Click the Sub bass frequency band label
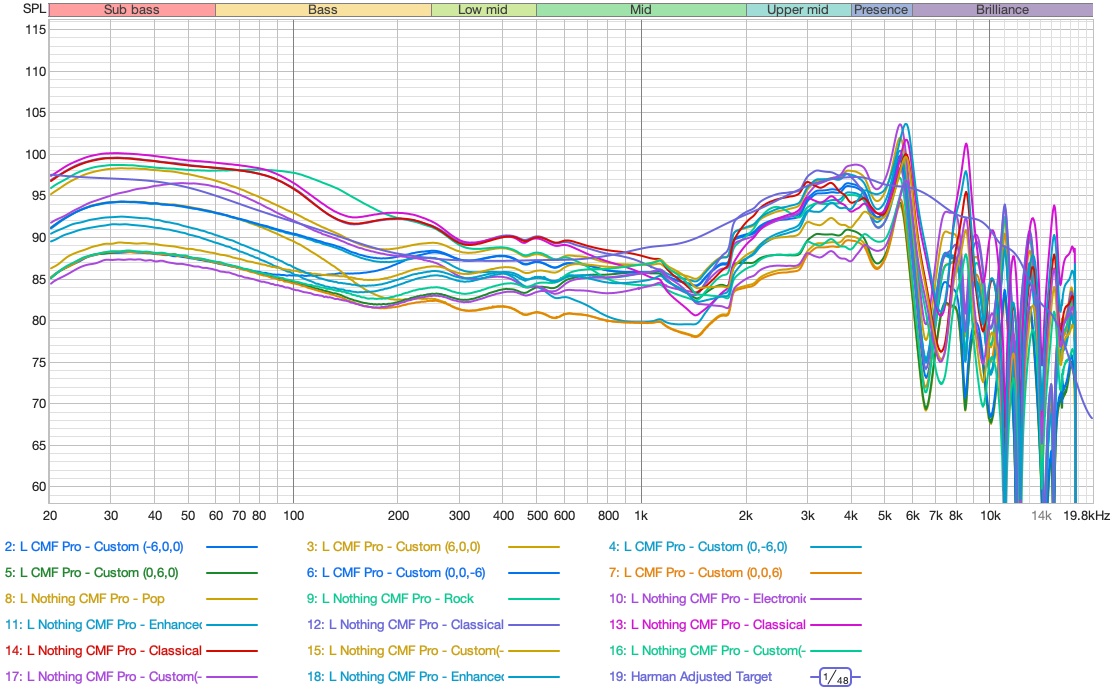 coord(132,10)
